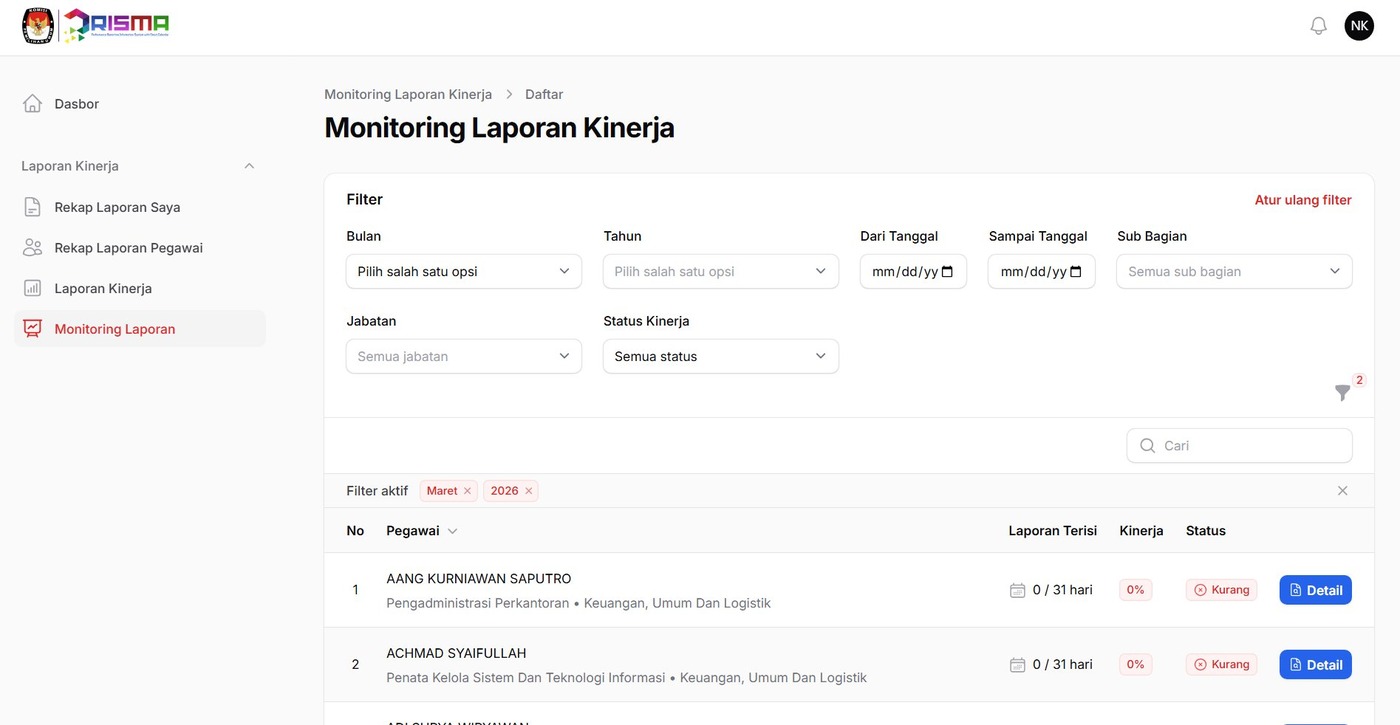Open the Bulan dropdown
This screenshot has width=1400, height=725.
(x=463, y=271)
